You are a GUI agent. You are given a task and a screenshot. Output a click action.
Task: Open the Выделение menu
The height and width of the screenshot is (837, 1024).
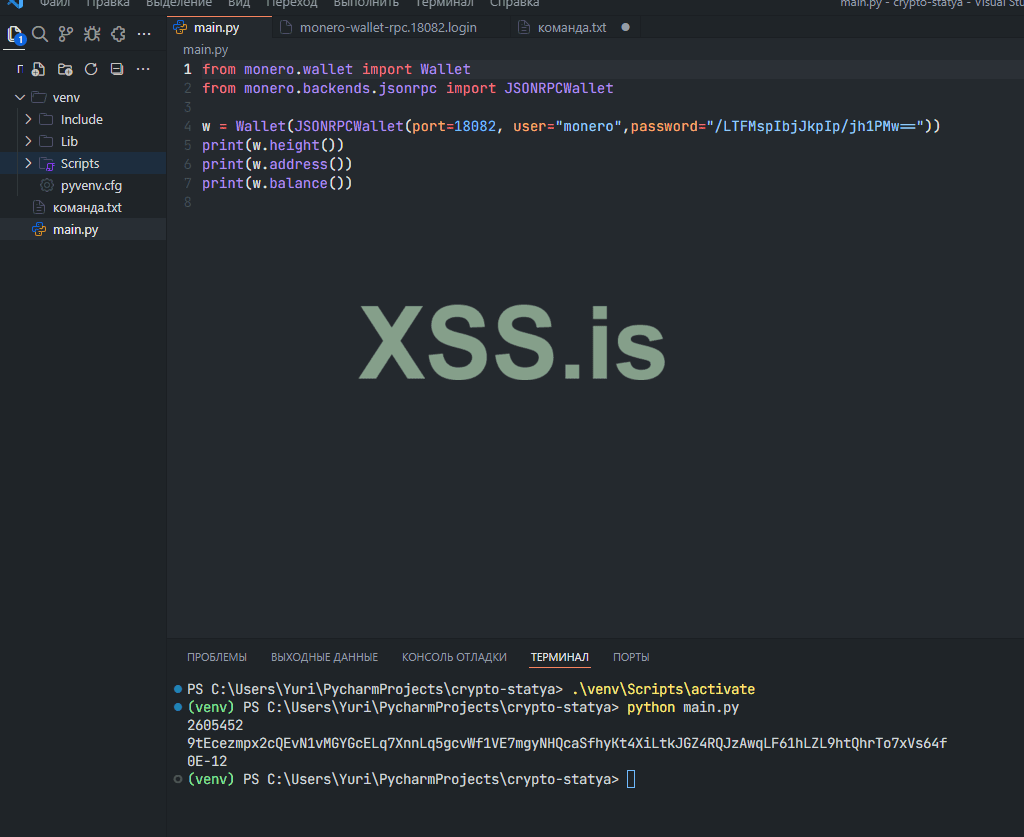click(x=179, y=3)
